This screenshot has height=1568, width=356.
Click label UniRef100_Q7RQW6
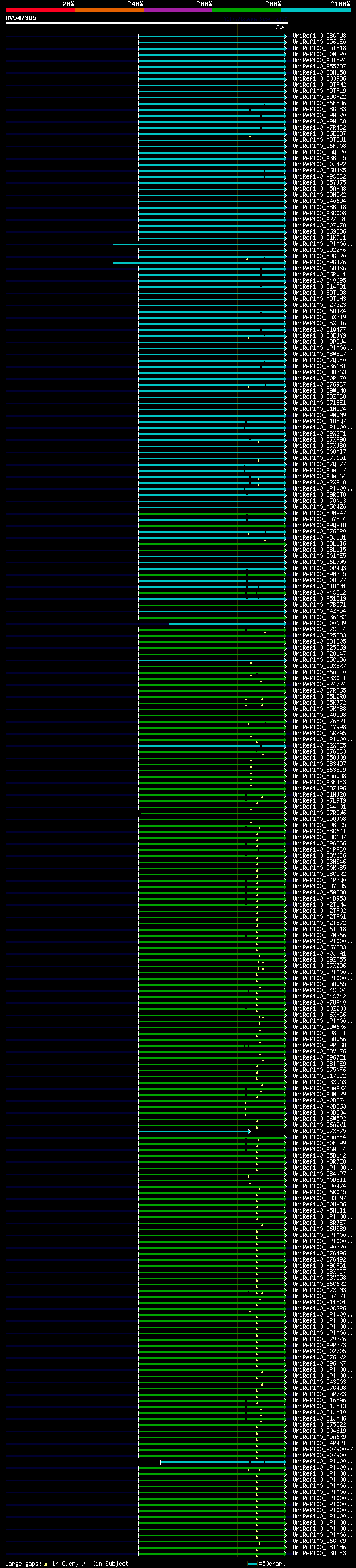[x=319, y=813]
